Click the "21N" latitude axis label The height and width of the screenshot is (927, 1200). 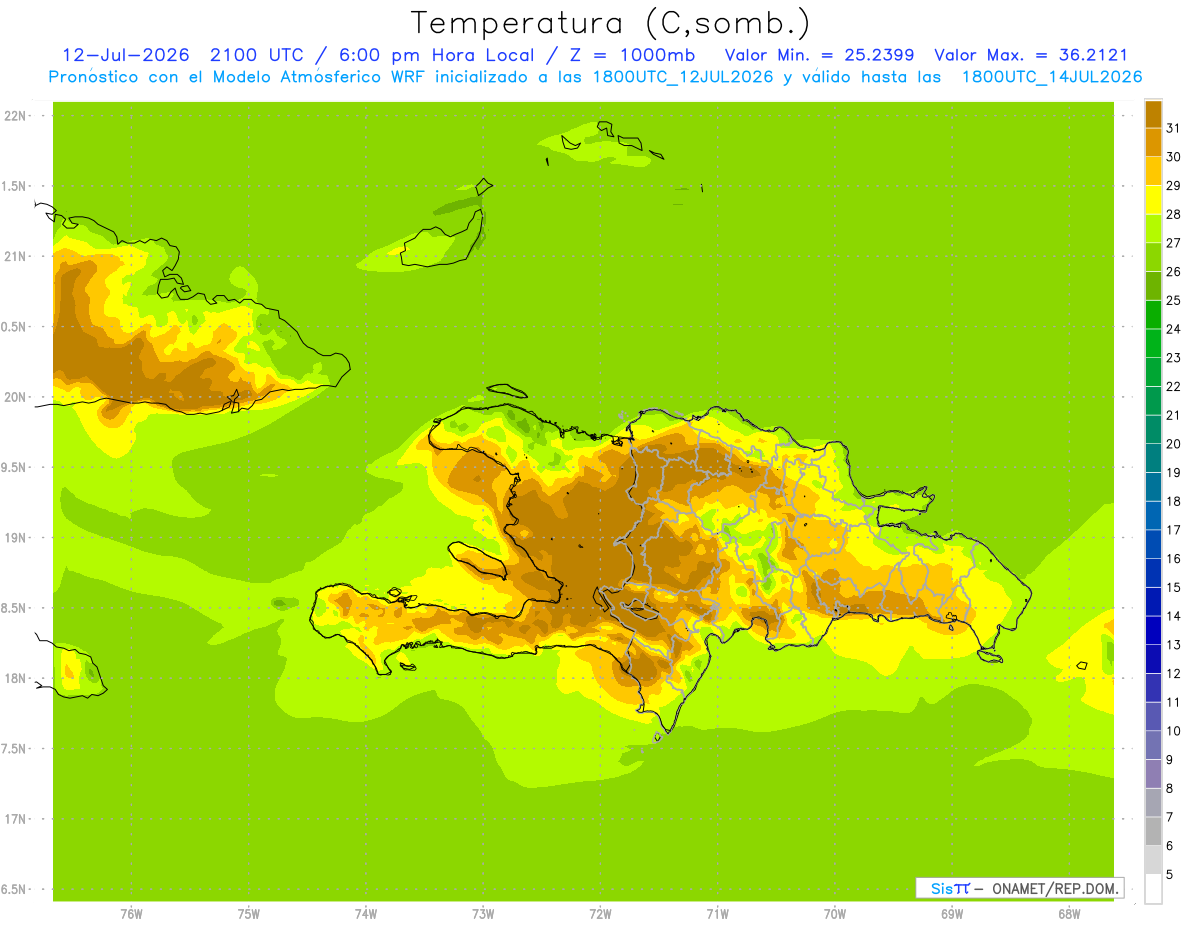[15, 257]
